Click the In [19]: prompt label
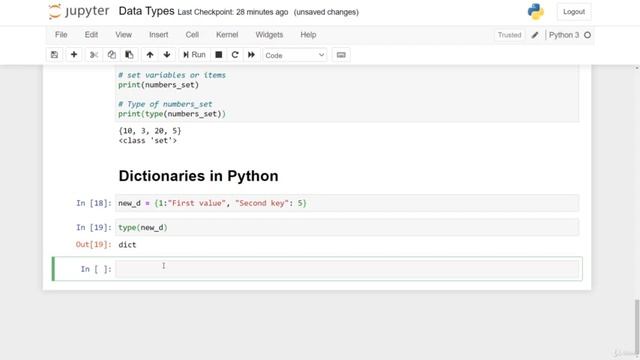The height and width of the screenshot is (360, 640). point(93,227)
